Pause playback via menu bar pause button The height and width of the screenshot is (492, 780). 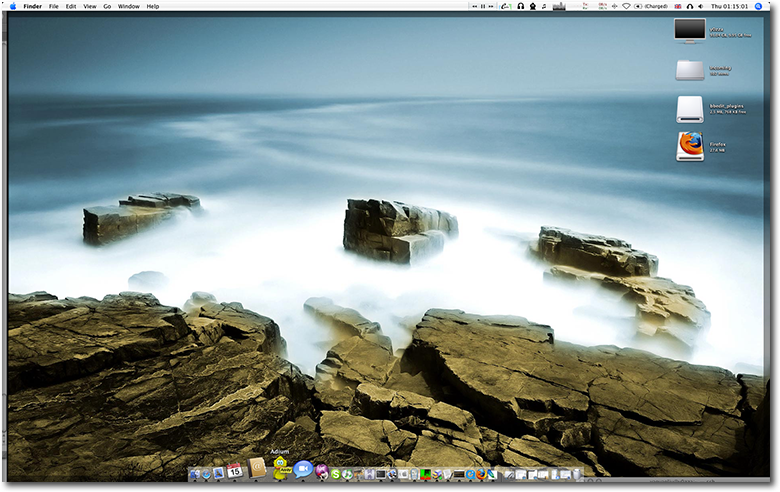click(x=483, y=6)
